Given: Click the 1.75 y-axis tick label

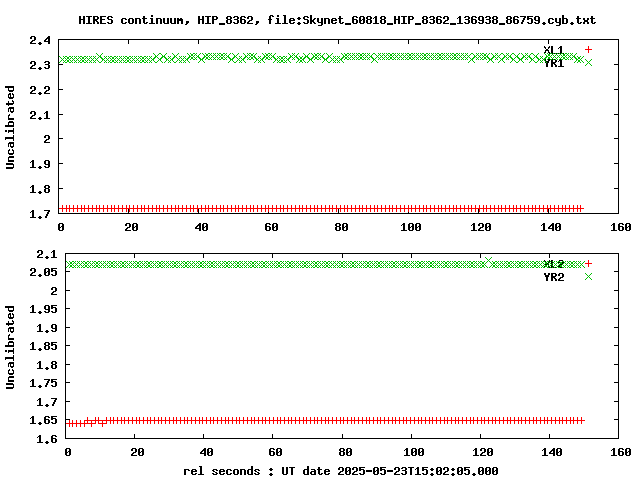Looking at the screenshot, I should pyautogui.click(x=44, y=383).
